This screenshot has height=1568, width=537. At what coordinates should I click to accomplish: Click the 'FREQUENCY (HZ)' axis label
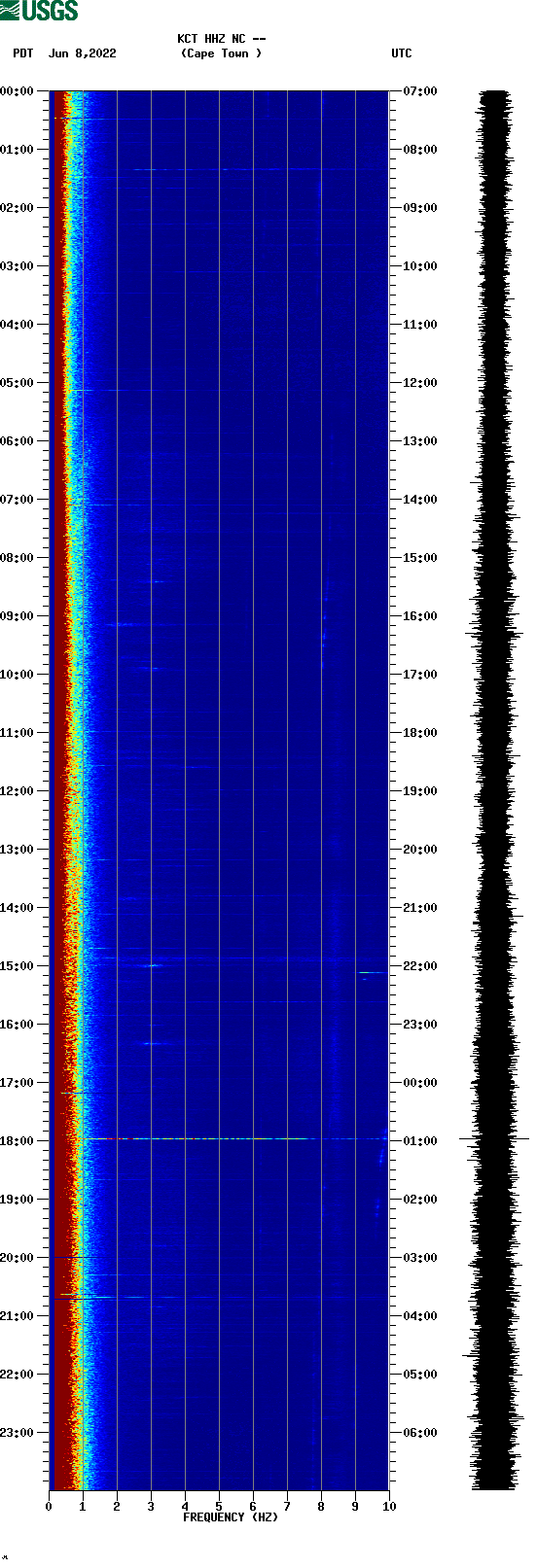tap(231, 1517)
